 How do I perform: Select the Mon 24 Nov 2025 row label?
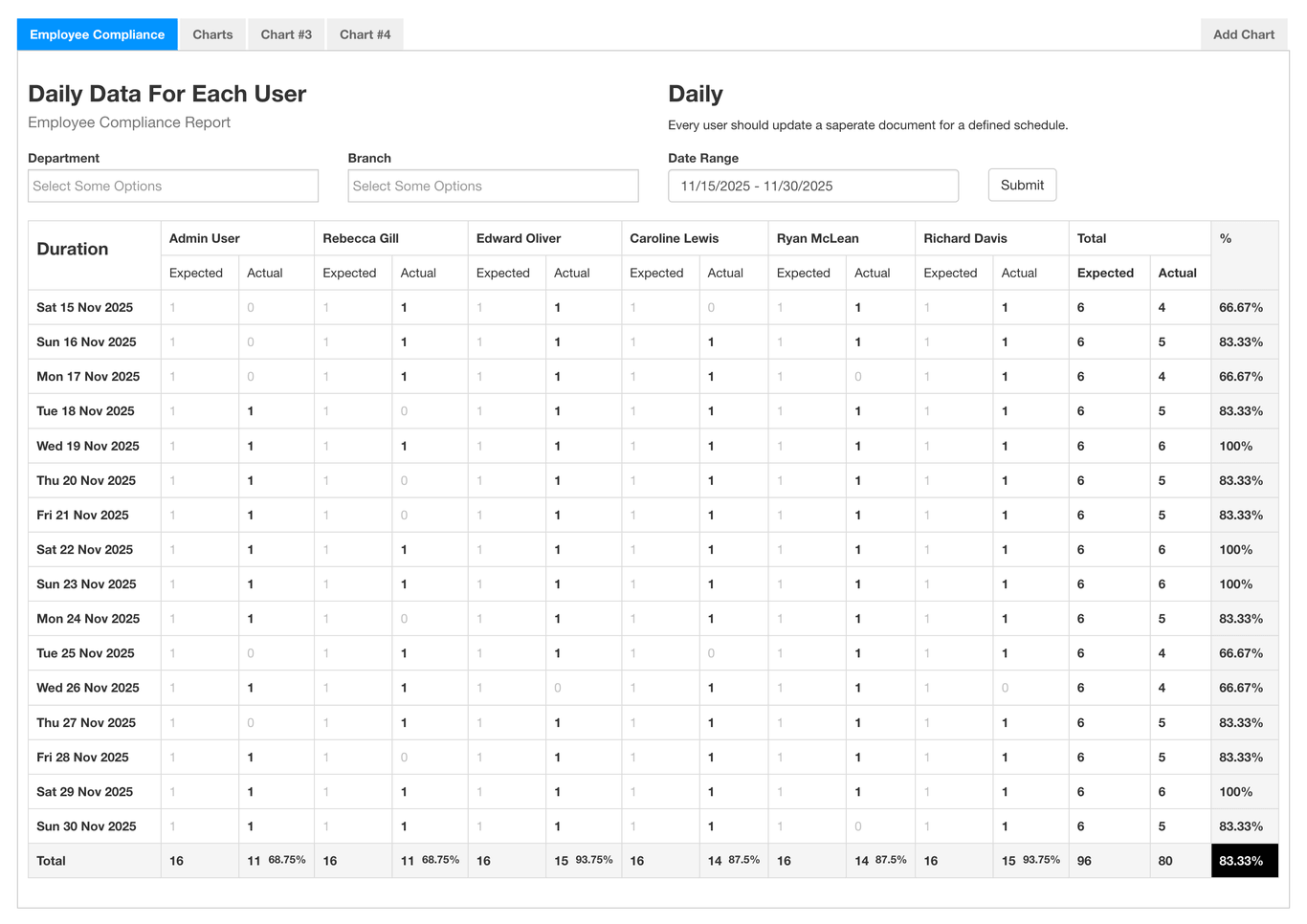click(88, 619)
